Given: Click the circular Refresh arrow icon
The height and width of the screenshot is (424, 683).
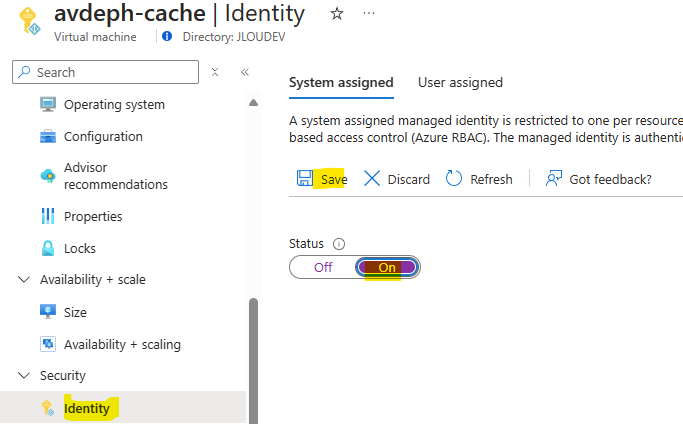Looking at the screenshot, I should point(454,179).
